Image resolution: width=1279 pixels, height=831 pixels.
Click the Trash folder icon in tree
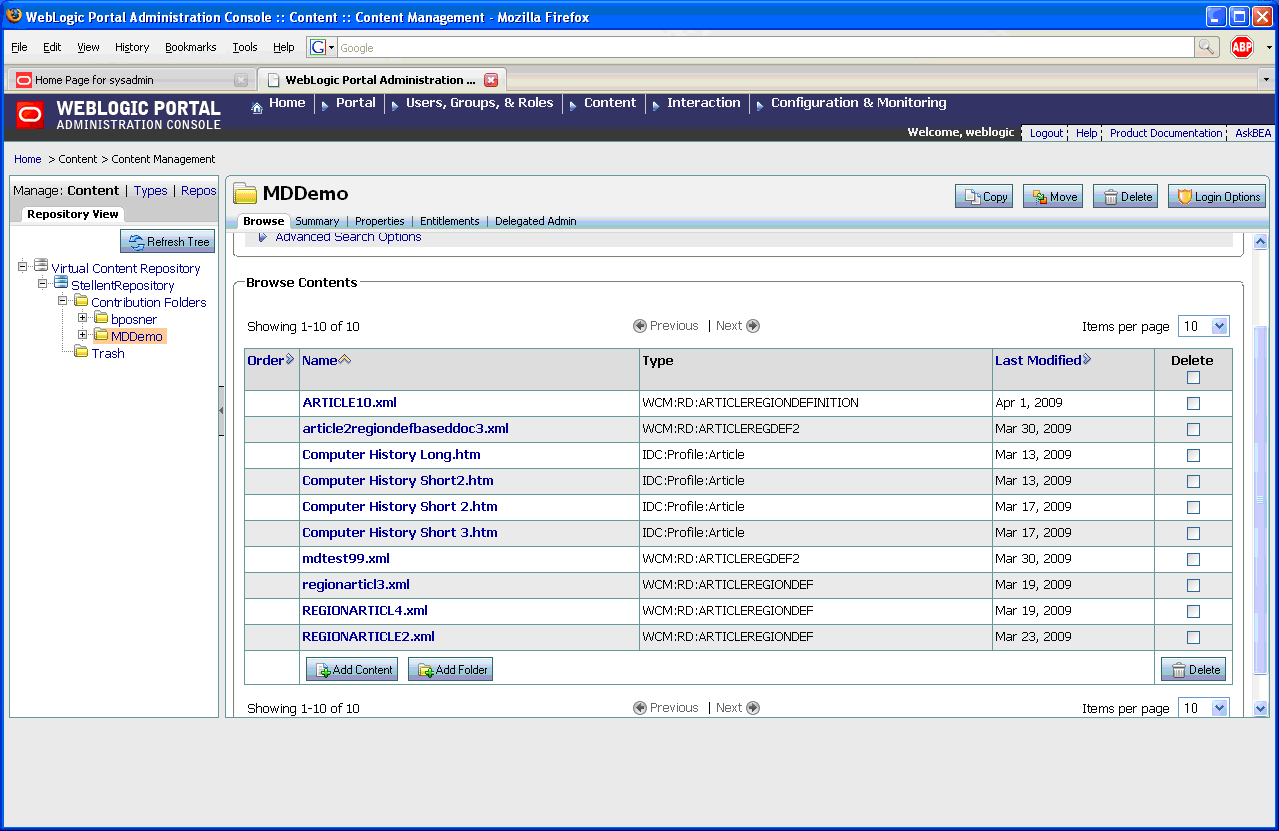81,351
